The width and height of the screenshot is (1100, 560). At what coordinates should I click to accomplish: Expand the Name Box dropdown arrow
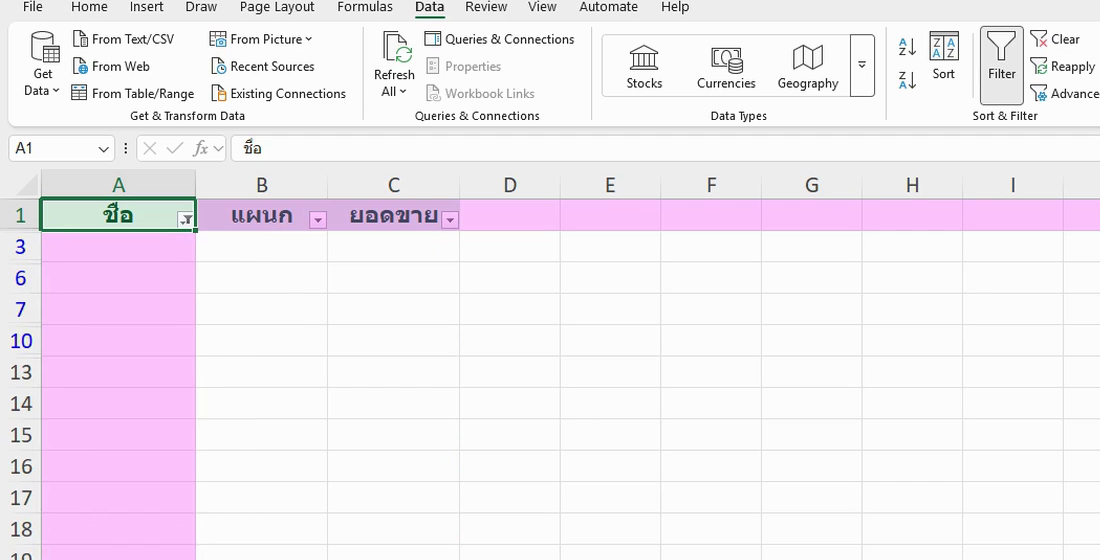(x=104, y=149)
